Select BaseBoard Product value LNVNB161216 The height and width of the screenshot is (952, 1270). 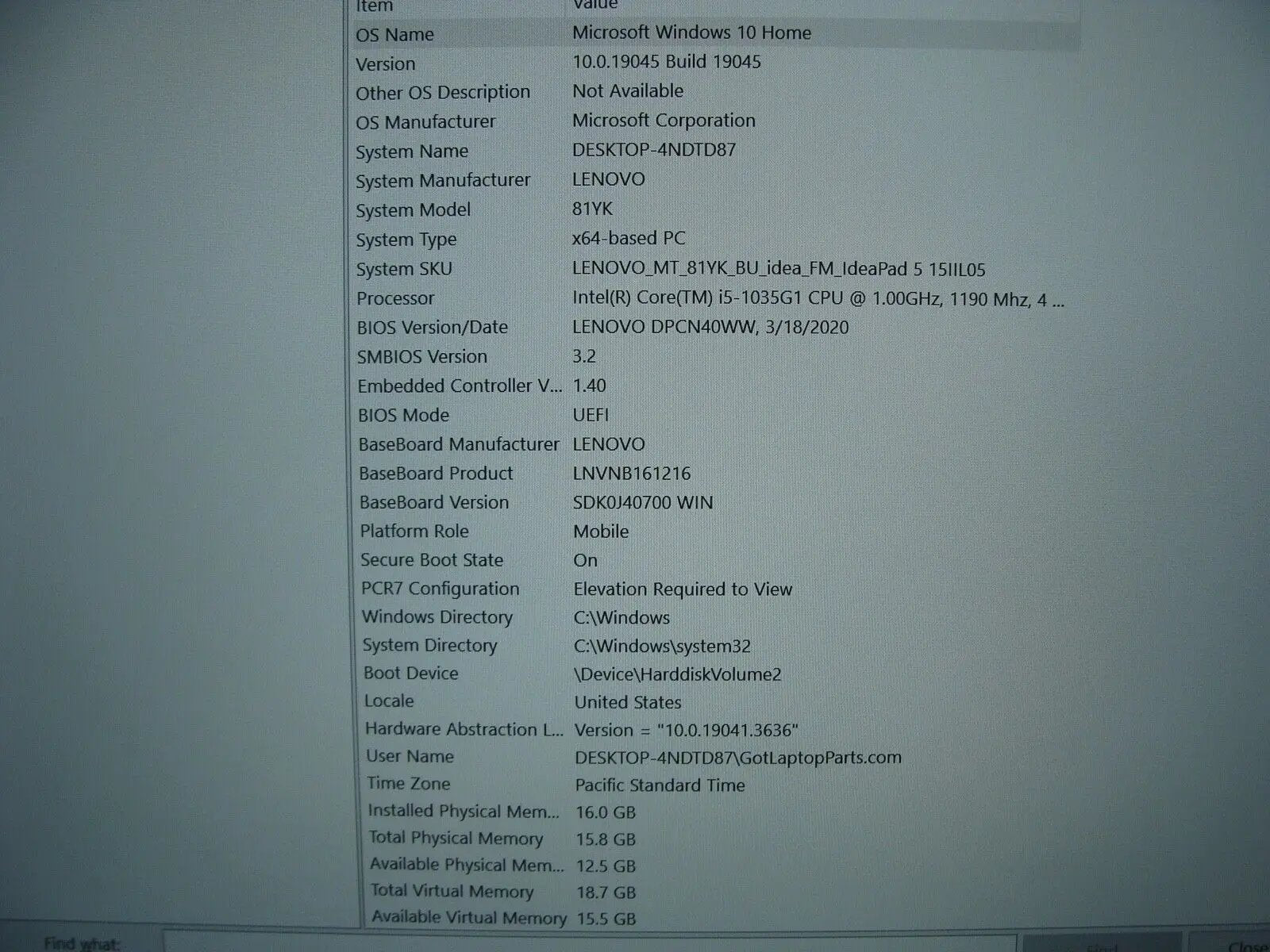tap(632, 474)
